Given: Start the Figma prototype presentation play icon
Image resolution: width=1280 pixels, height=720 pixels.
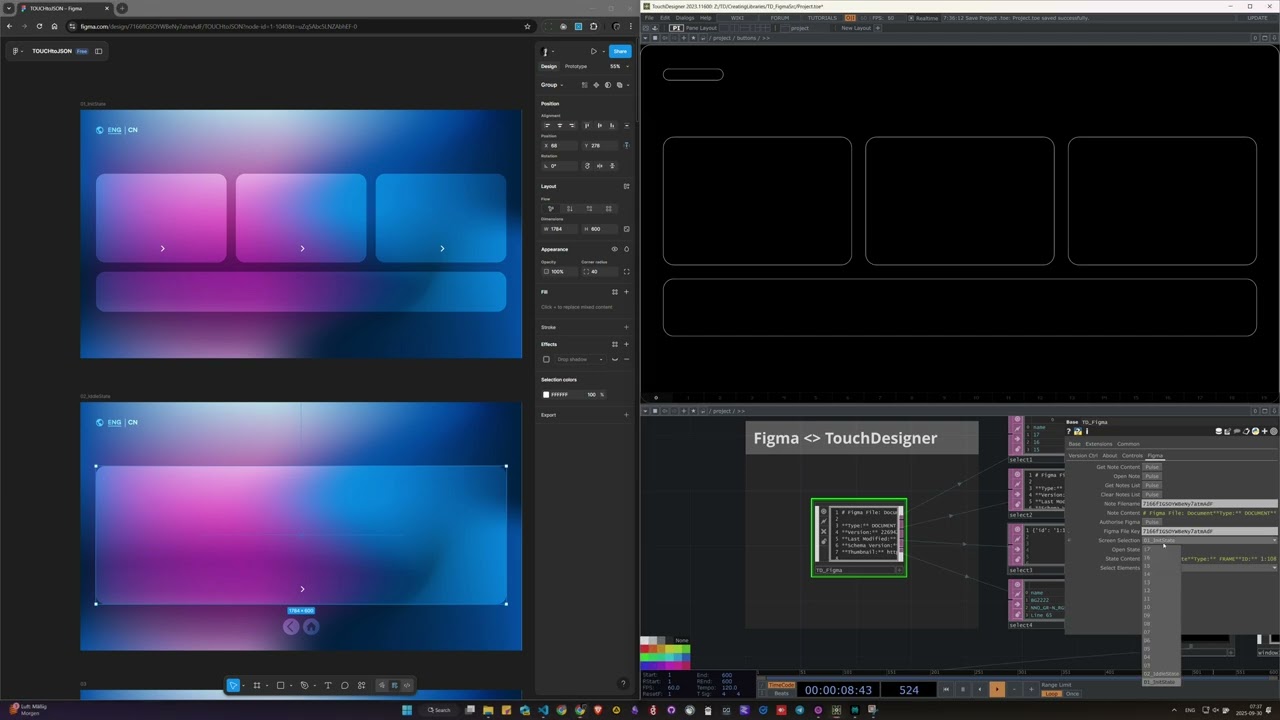Looking at the screenshot, I should pyautogui.click(x=594, y=51).
